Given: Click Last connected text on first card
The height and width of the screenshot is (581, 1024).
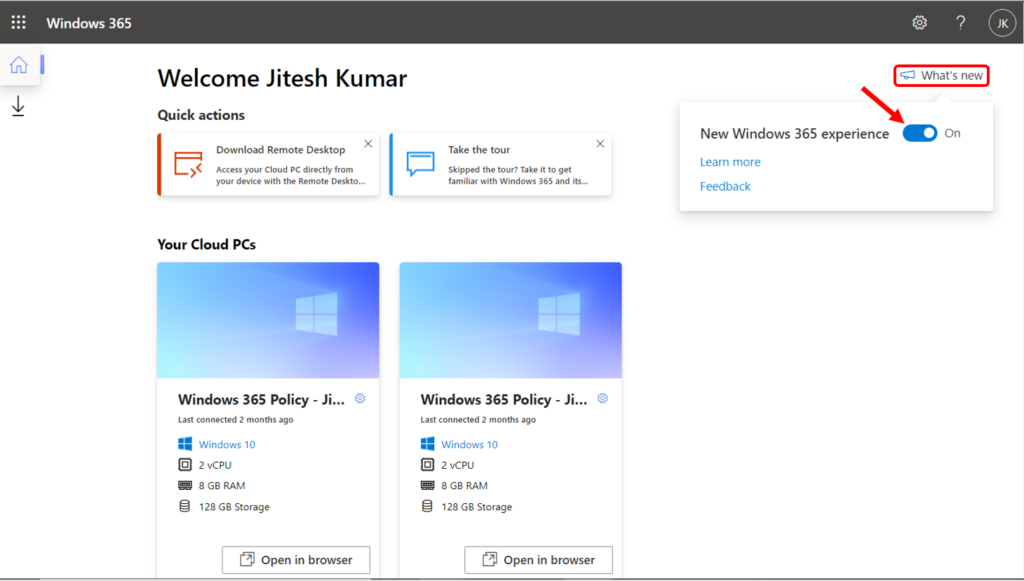Looking at the screenshot, I should (x=236, y=420).
